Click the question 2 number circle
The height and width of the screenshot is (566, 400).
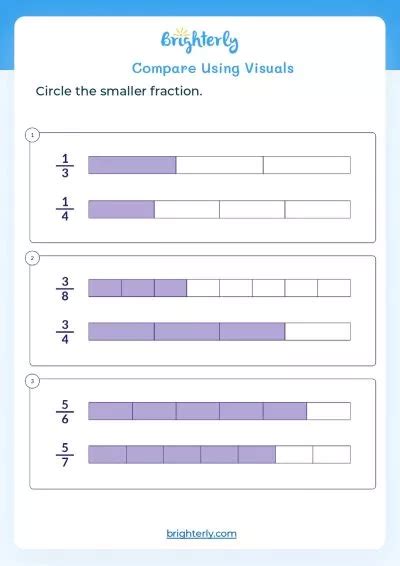[x=32, y=258]
